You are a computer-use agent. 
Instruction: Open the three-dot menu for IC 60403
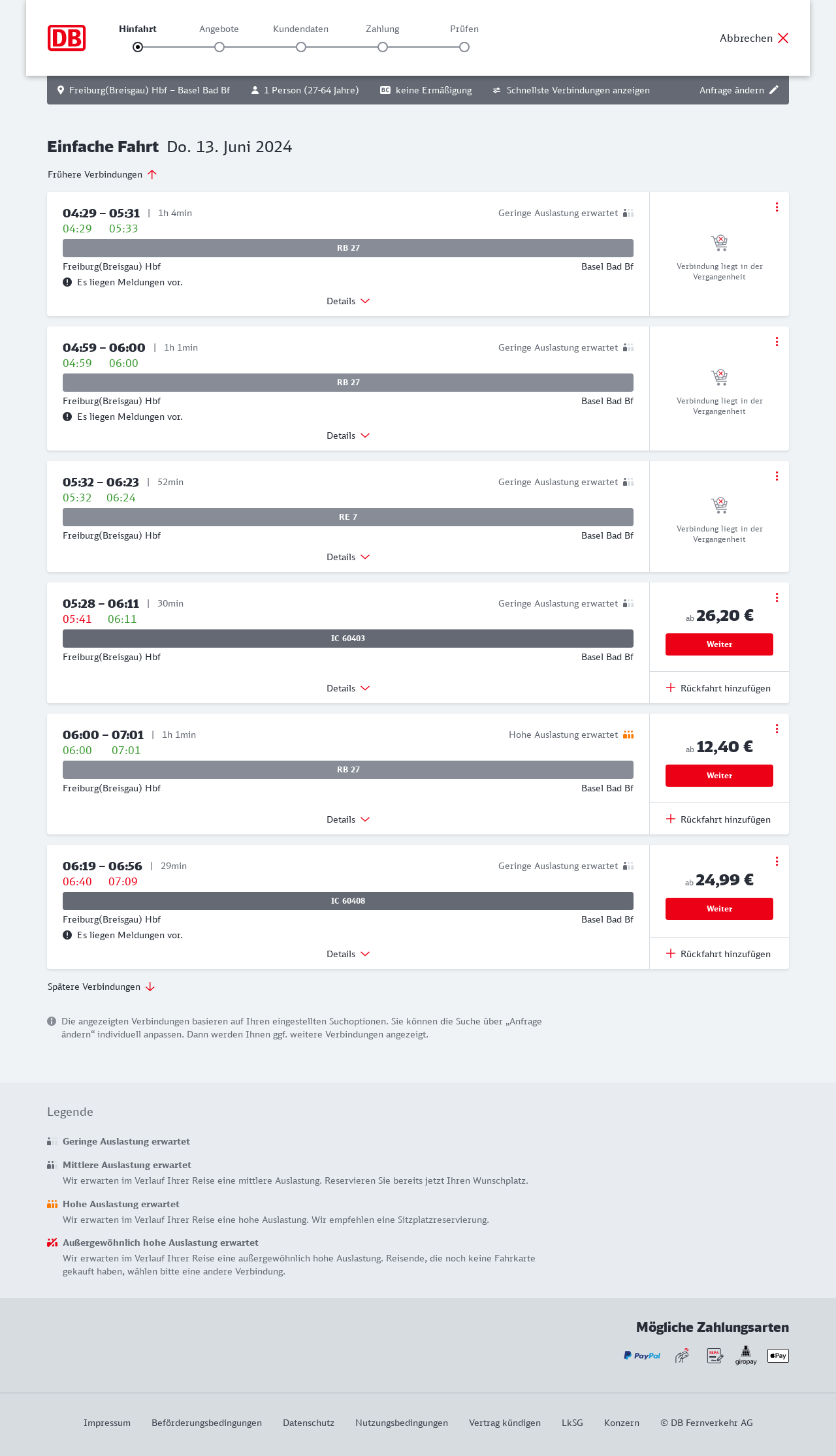(x=777, y=597)
